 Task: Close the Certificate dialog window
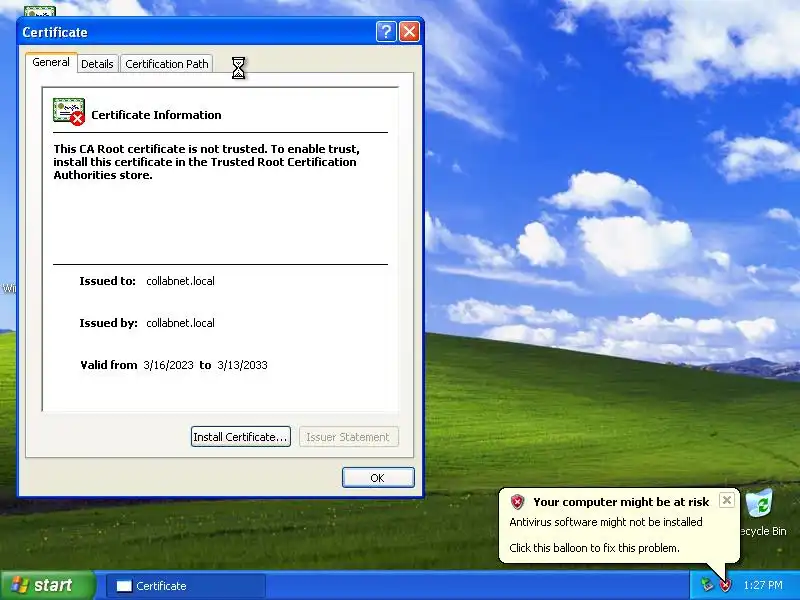click(409, 32)
